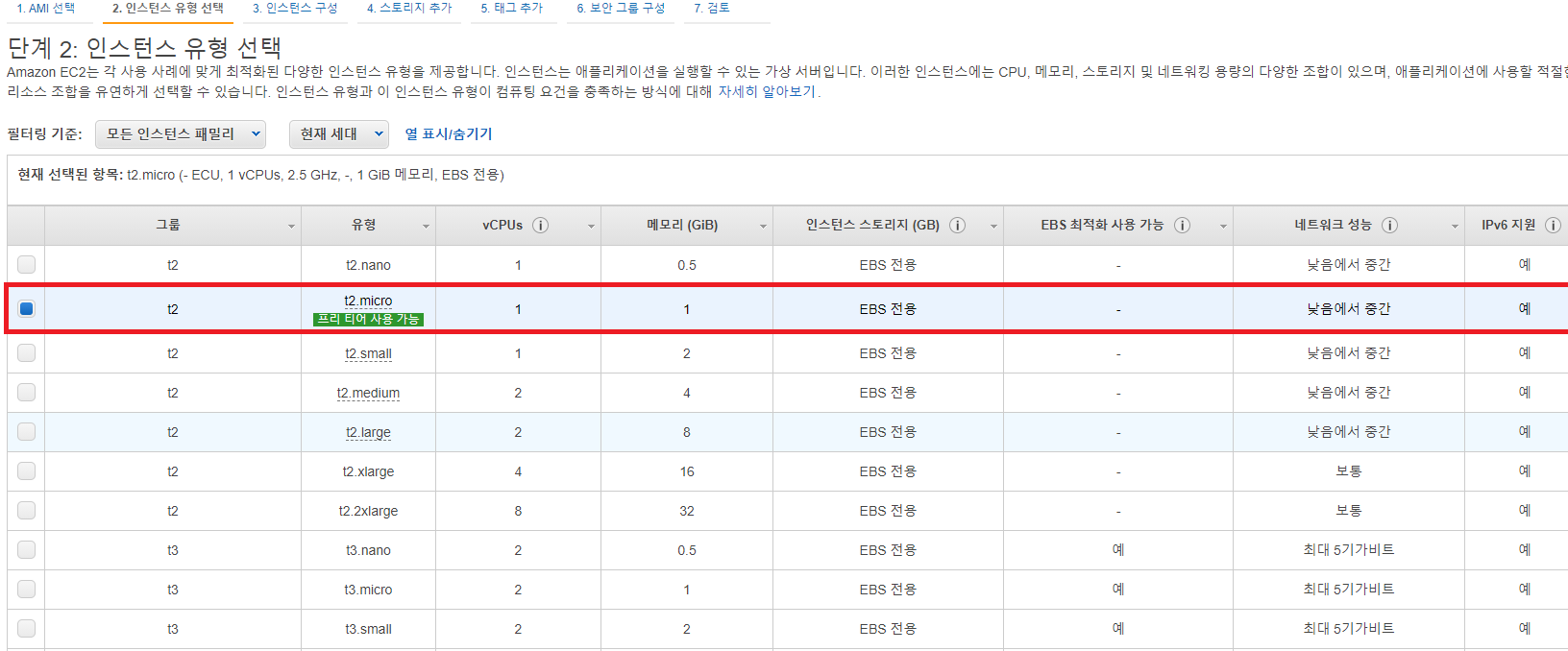Click 현재 선택된 항목 summary text

click(261, 175)
